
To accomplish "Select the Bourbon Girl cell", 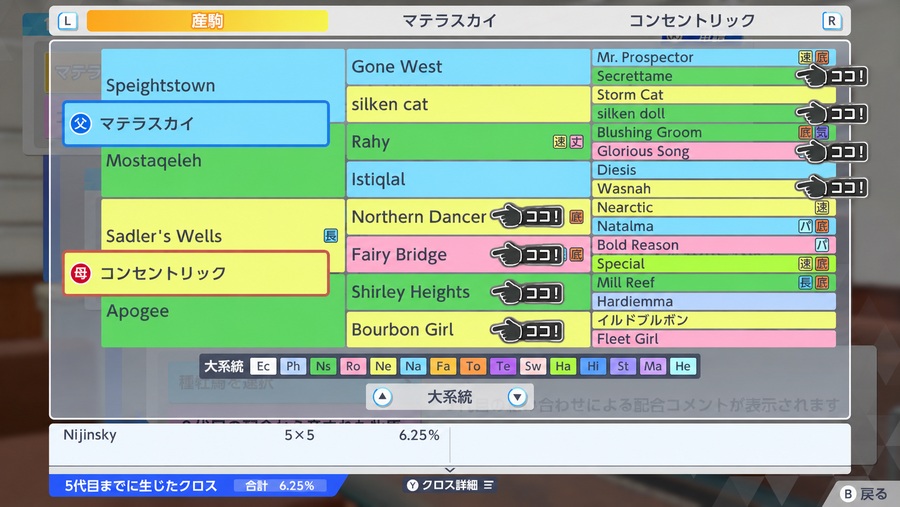I will point(468,330).
